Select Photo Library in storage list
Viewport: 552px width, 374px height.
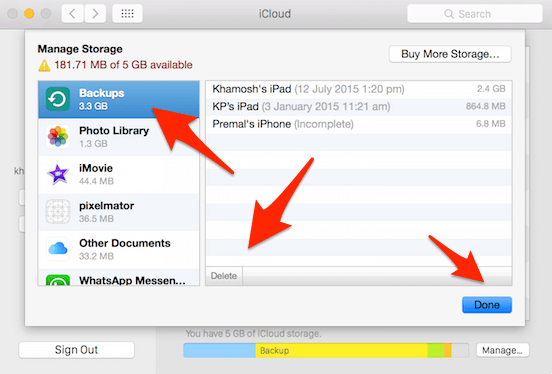(x=119, y=137)
